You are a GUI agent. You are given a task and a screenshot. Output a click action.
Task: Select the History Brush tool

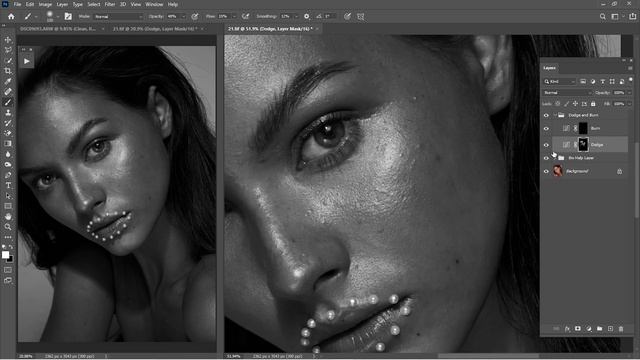pyautogui.click(x=8, y=123)
